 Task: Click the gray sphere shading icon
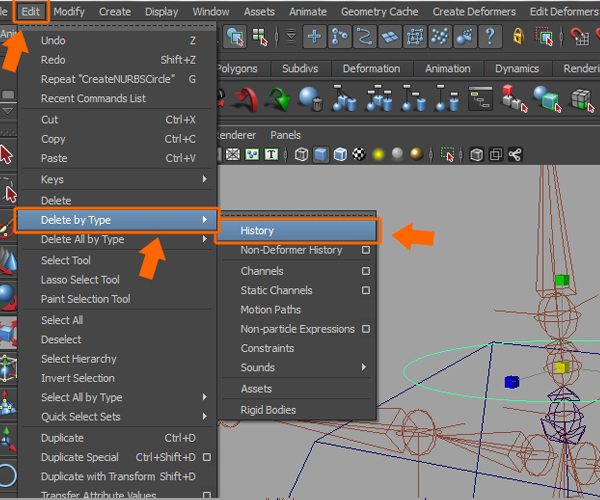(397, 154)
